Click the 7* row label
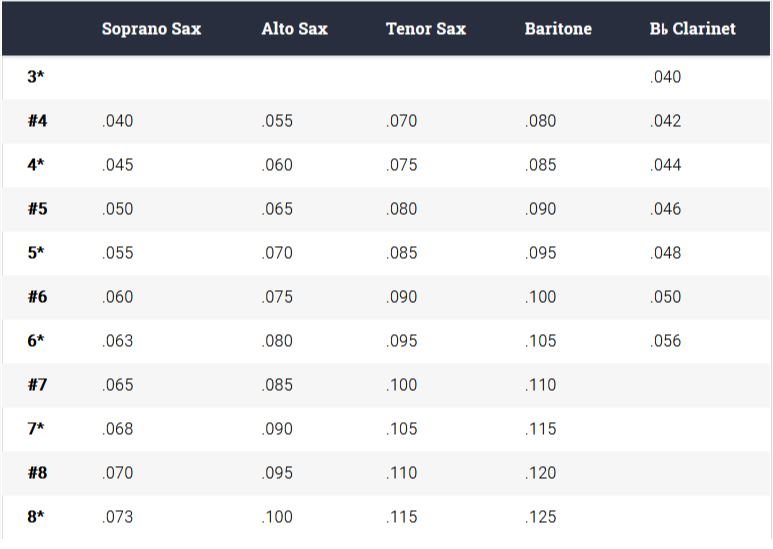The height and width of the screenshot is (549, 773). click(36, 429)
